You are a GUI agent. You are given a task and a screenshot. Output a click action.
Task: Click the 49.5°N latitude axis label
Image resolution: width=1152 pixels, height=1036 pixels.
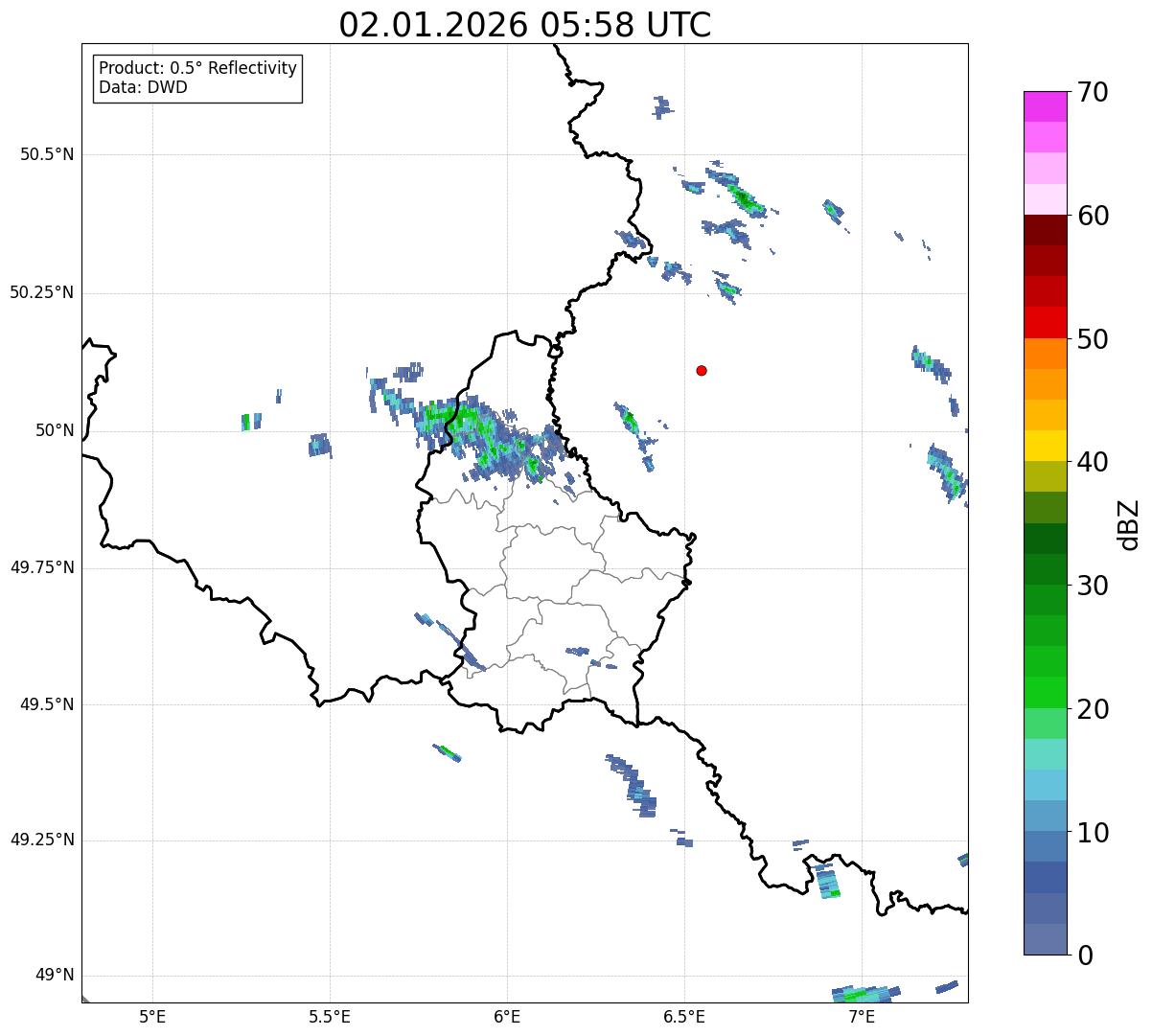(46, 704)
